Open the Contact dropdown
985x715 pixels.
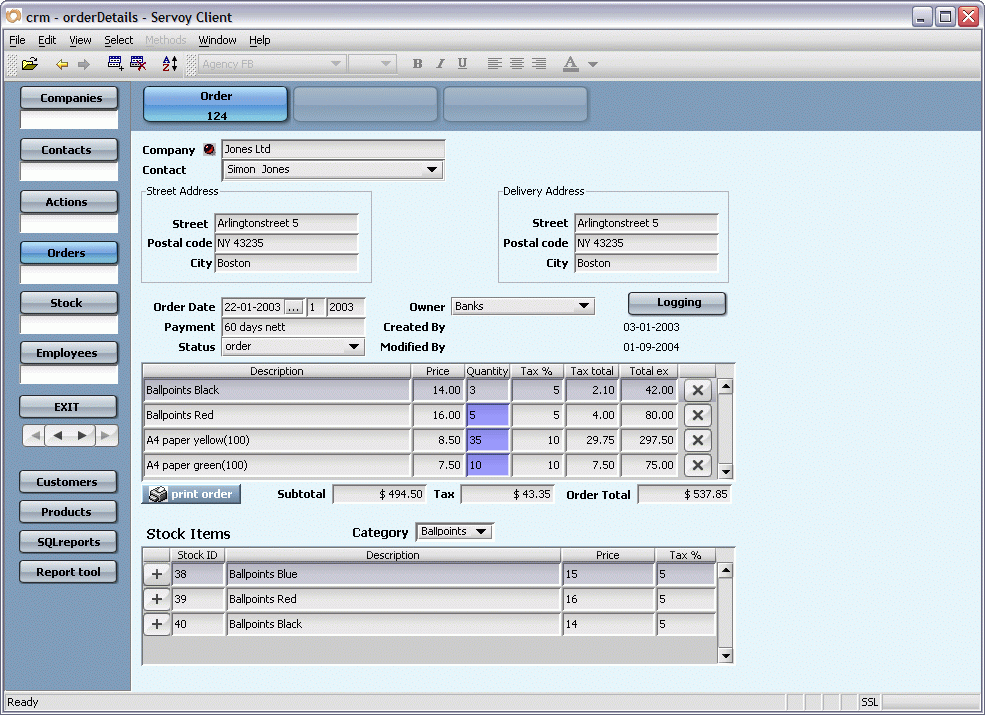click(x=432, y=170)
